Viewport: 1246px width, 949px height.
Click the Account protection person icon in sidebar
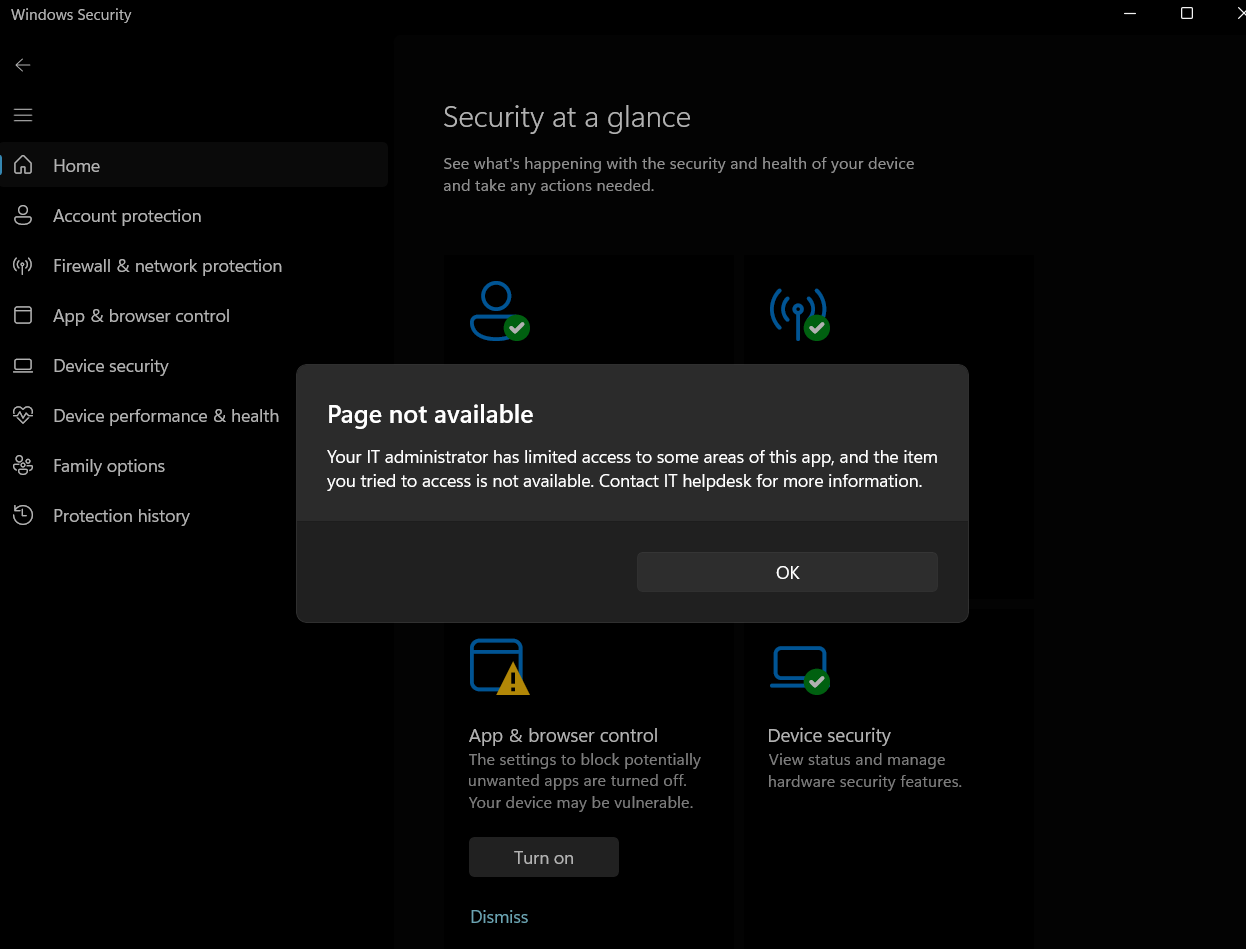[23, 215]
